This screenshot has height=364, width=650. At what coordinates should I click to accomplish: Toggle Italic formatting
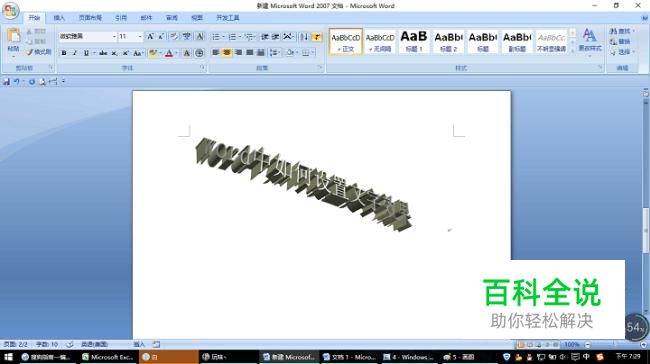coord(75,53)
